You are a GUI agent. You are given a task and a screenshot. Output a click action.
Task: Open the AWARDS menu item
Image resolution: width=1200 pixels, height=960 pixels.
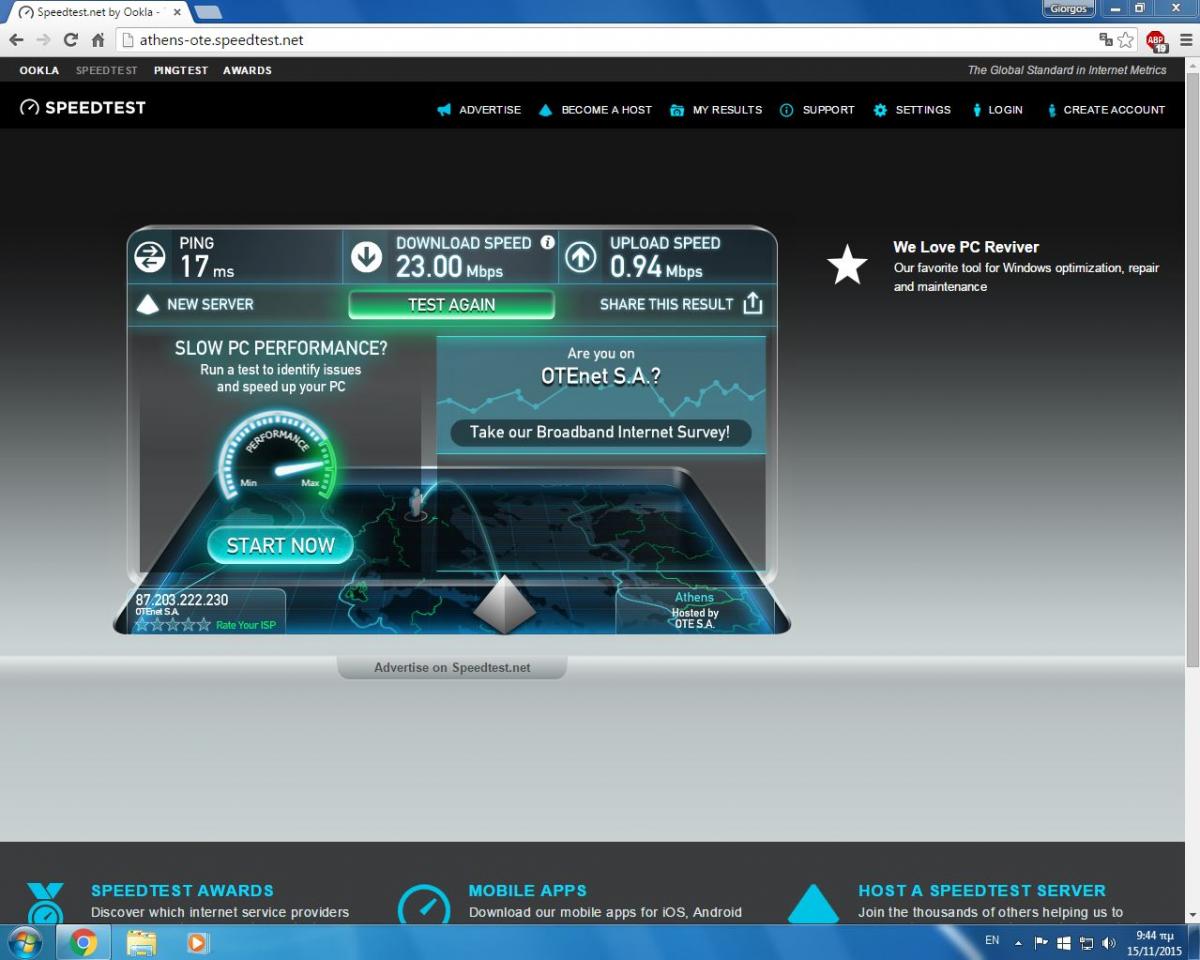pos(247,70)
